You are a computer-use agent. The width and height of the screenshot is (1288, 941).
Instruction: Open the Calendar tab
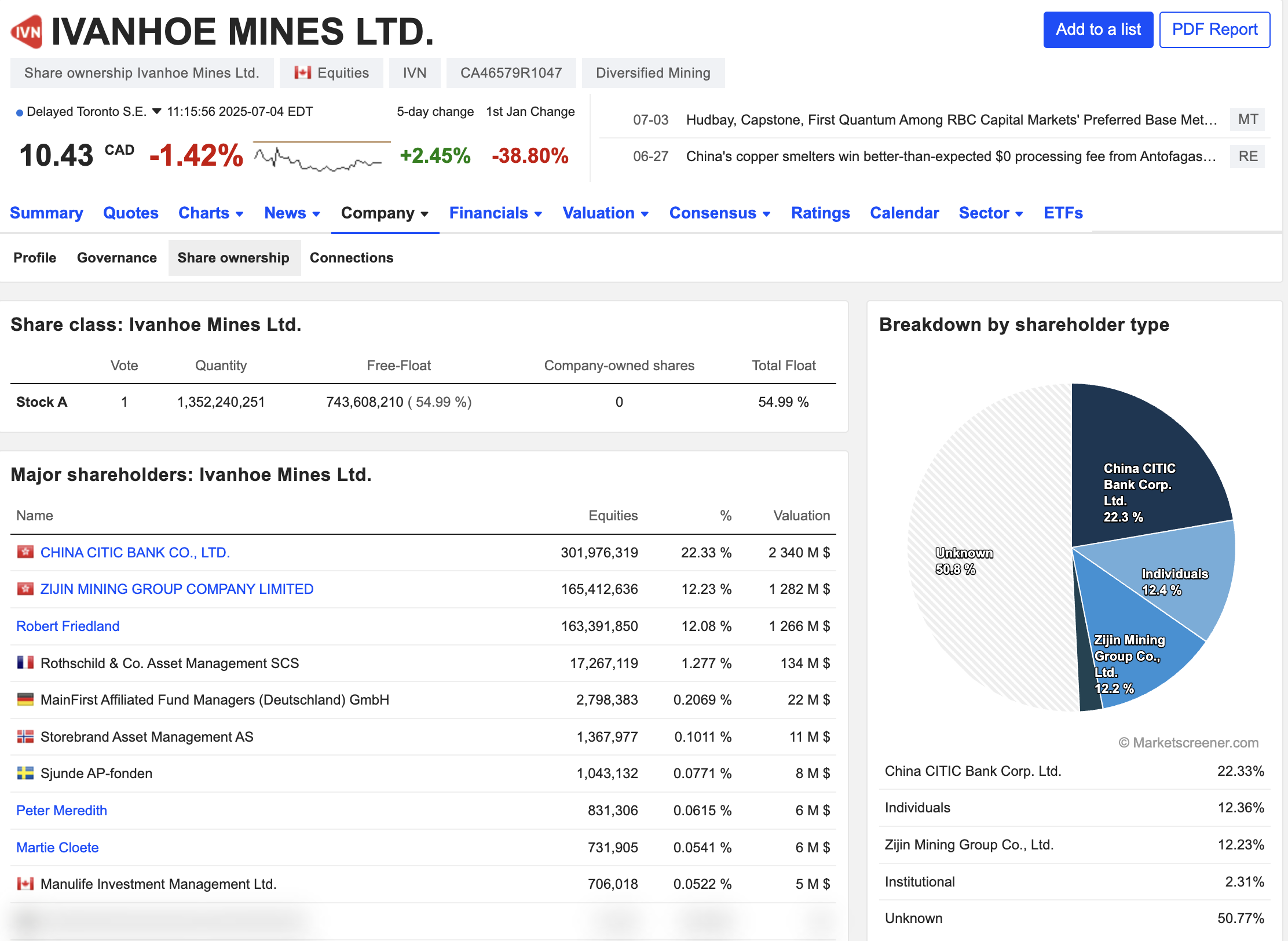(905, 213)
